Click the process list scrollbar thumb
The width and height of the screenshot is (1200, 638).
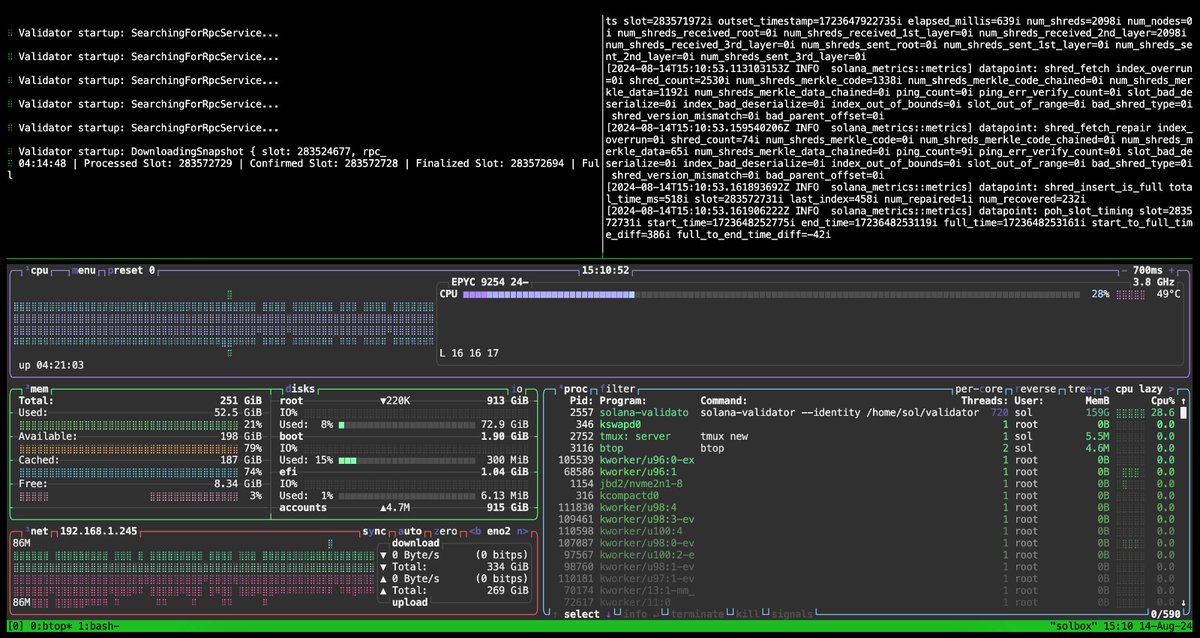coord(1181,412)
